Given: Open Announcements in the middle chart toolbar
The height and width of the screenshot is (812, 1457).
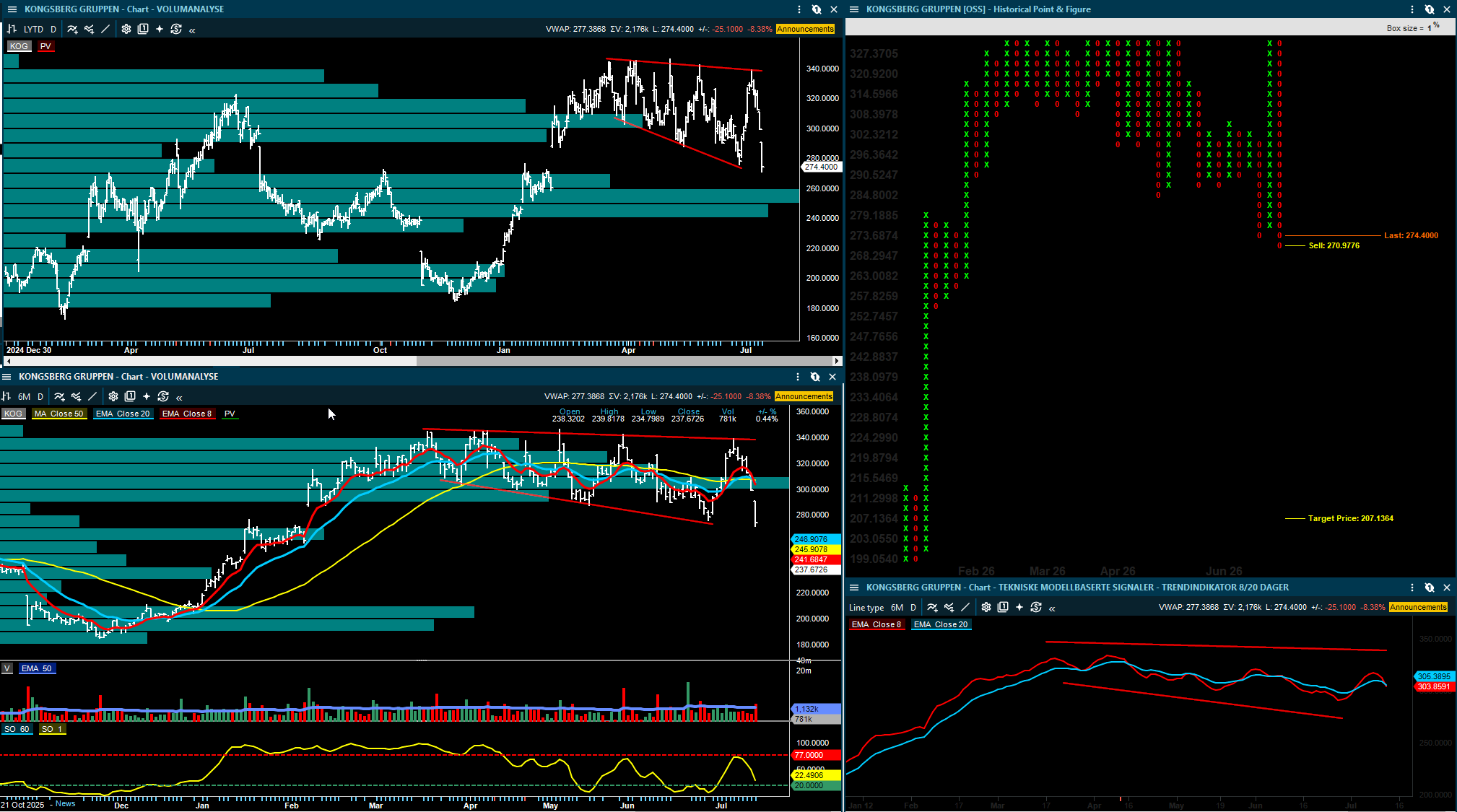Looking at the screenshot, I should click(x=804, y=396).
